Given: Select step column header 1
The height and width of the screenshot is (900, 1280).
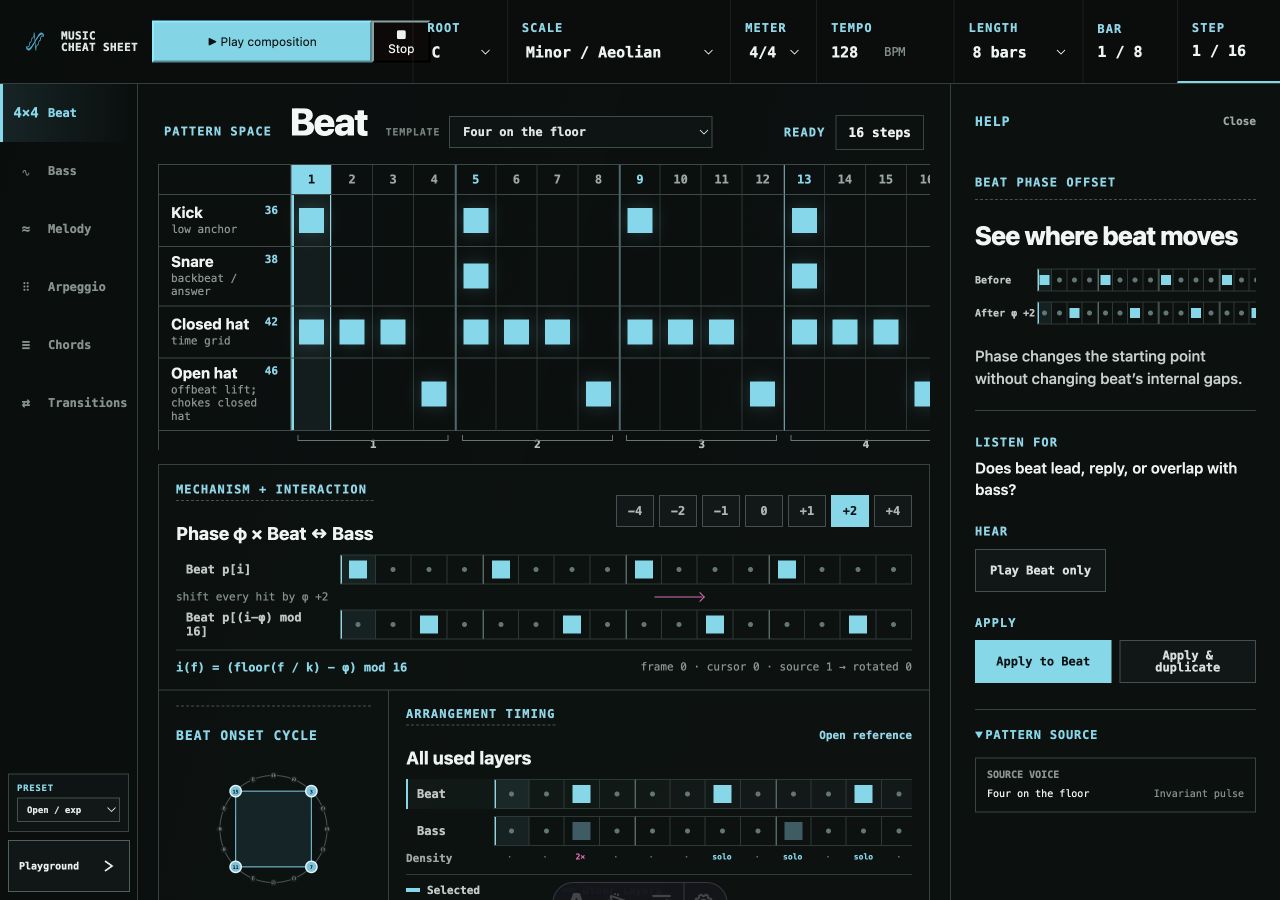Looking at the screenshot, I should (x=311, y=179).
